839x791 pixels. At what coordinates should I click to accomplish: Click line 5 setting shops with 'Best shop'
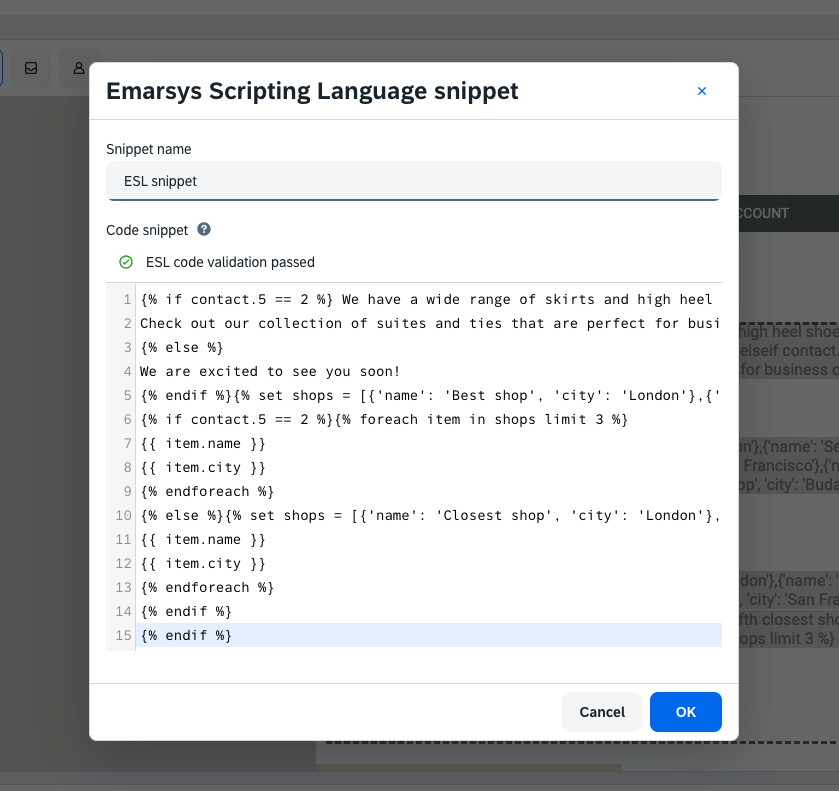(430, 396)
